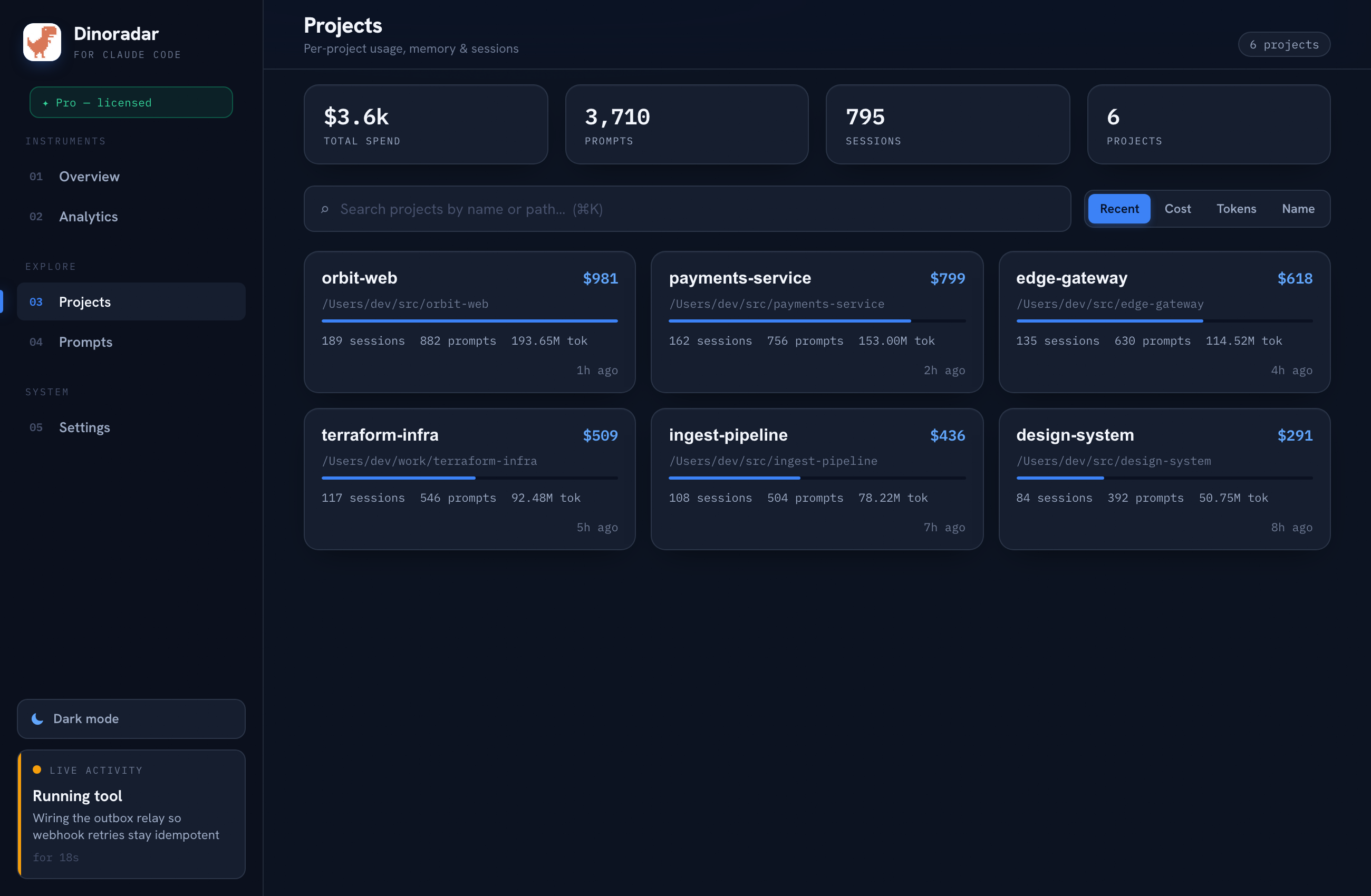Click the 6 projects pill
The height and width of the screenshot is (896, 1371).
tap(1284, 44)
